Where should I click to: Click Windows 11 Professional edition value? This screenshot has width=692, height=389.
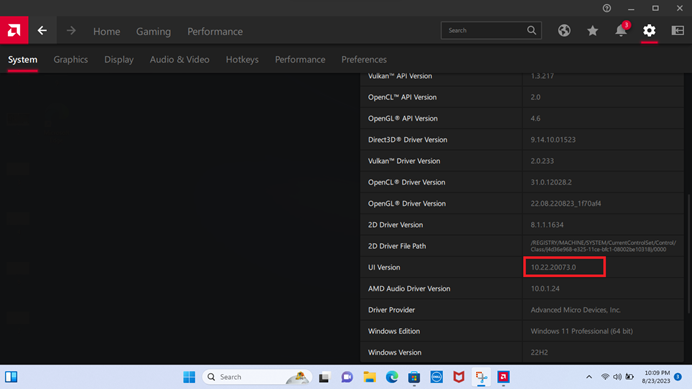point(581,331)
